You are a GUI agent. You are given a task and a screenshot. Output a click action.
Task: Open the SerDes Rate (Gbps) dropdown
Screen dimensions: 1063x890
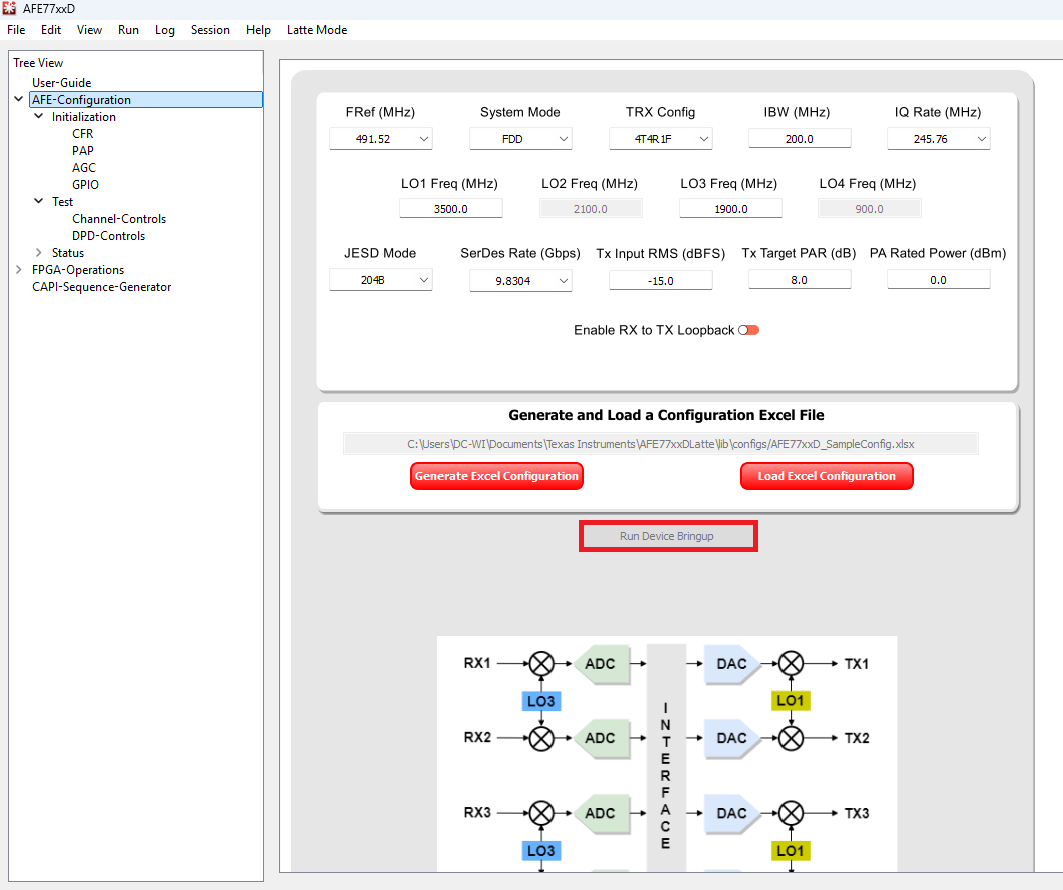point(521,281)
